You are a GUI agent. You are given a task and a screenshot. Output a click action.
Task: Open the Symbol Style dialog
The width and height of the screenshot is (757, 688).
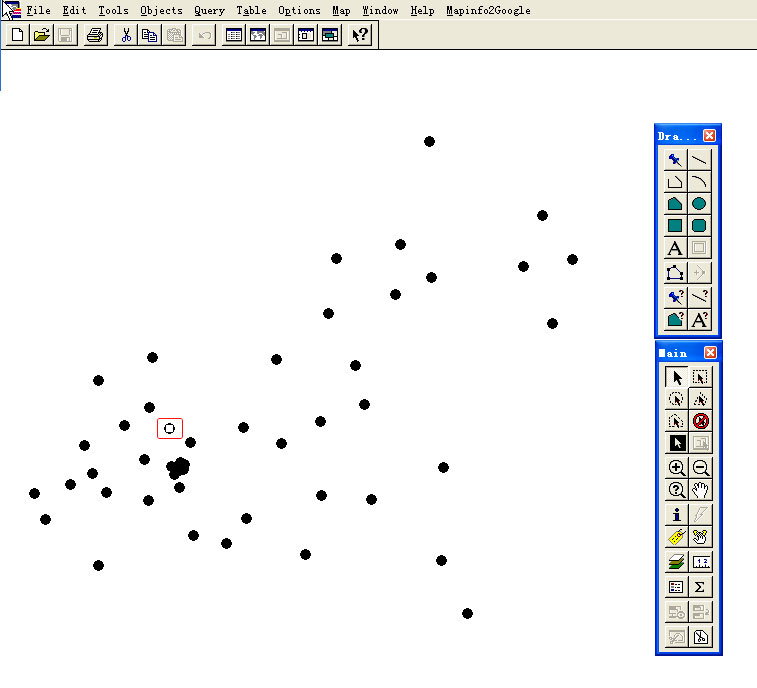[675, 296]
